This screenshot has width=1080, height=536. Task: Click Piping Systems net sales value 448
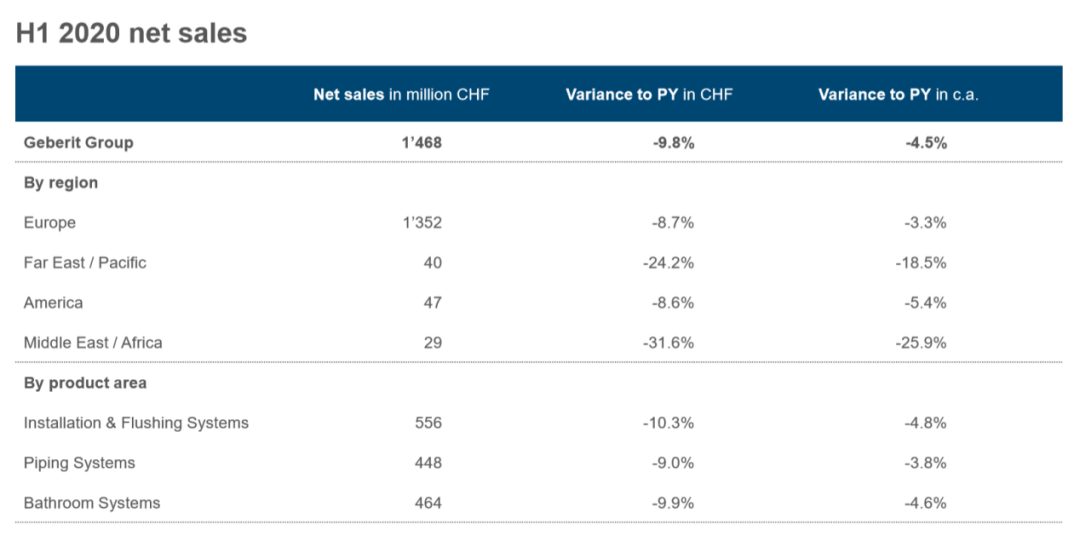click(428, 463)
